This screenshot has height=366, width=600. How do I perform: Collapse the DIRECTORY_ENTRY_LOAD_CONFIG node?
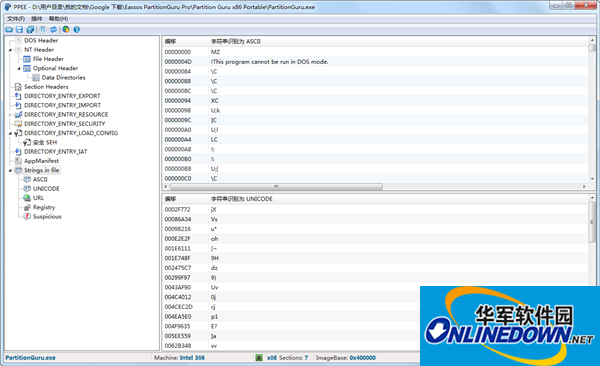pyautogui.click(x=10, y=133)
